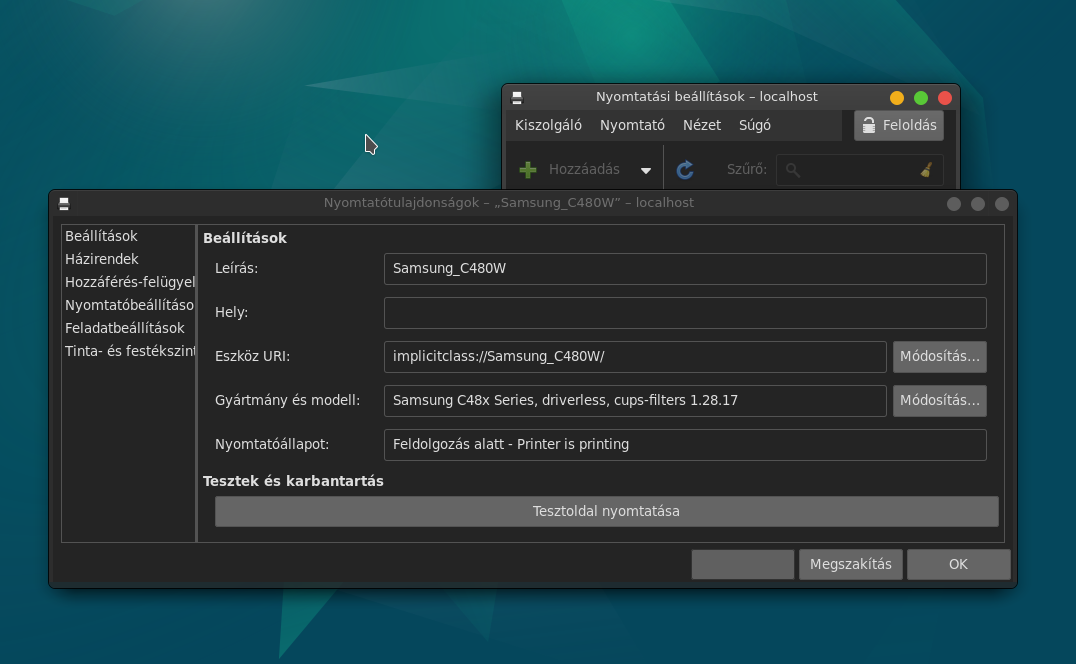The width and height of the screenshot is (1076, 664).
Task: Open the Nyomtató menu
Action: [x=632, y=126]
